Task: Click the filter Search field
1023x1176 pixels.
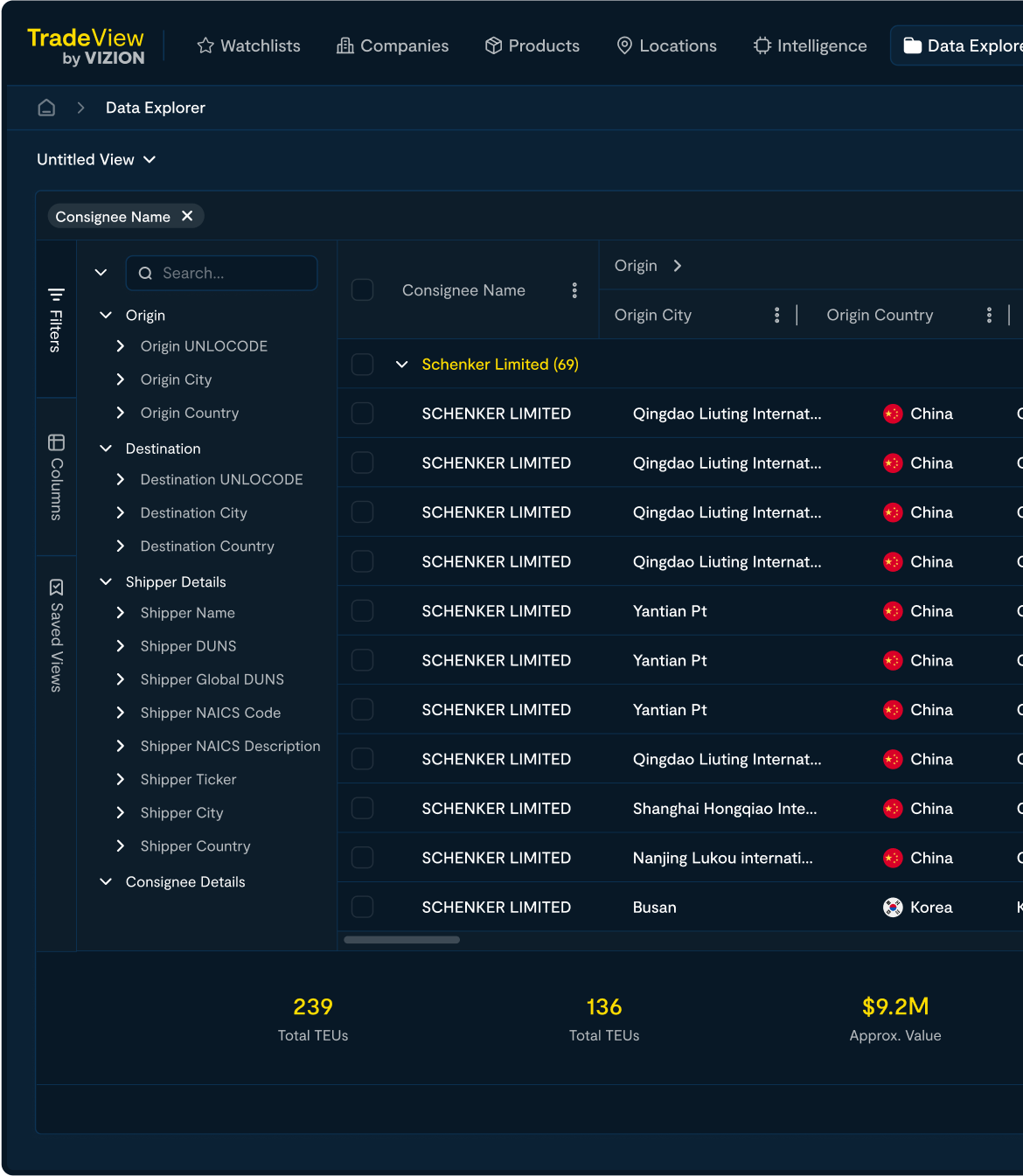Action: (222, 273)
